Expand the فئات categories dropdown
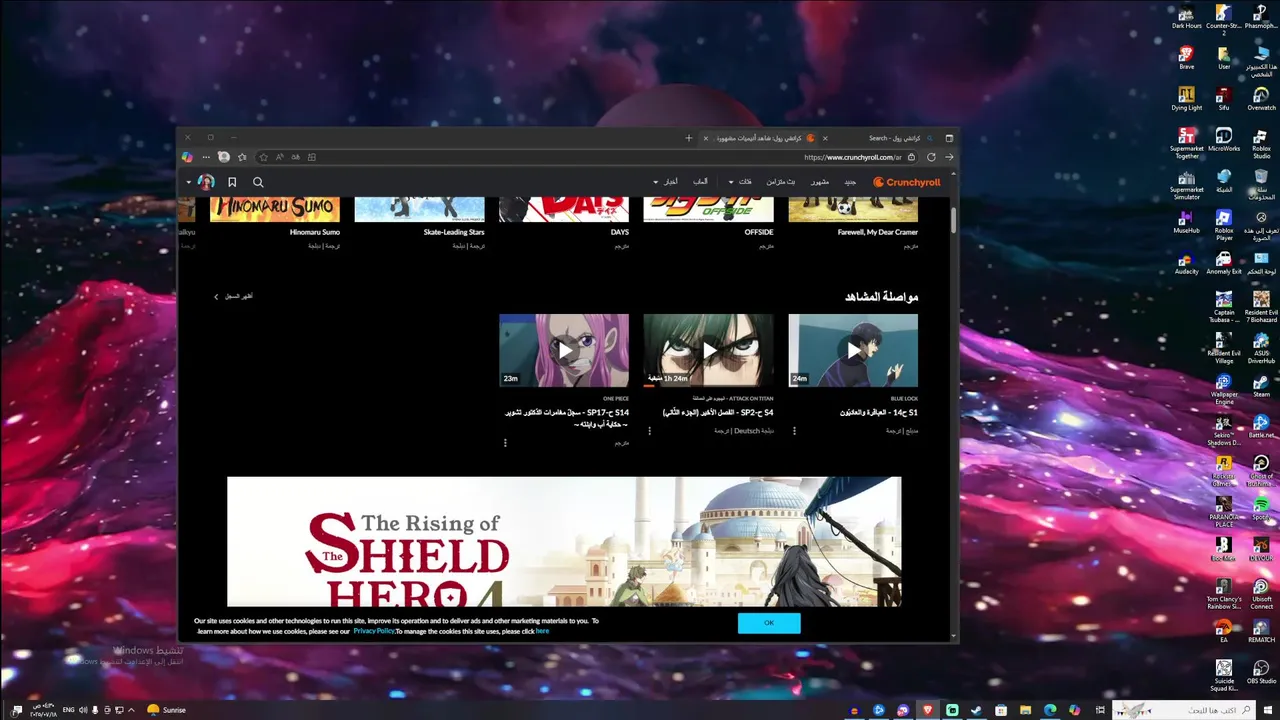 coord(741,182)
